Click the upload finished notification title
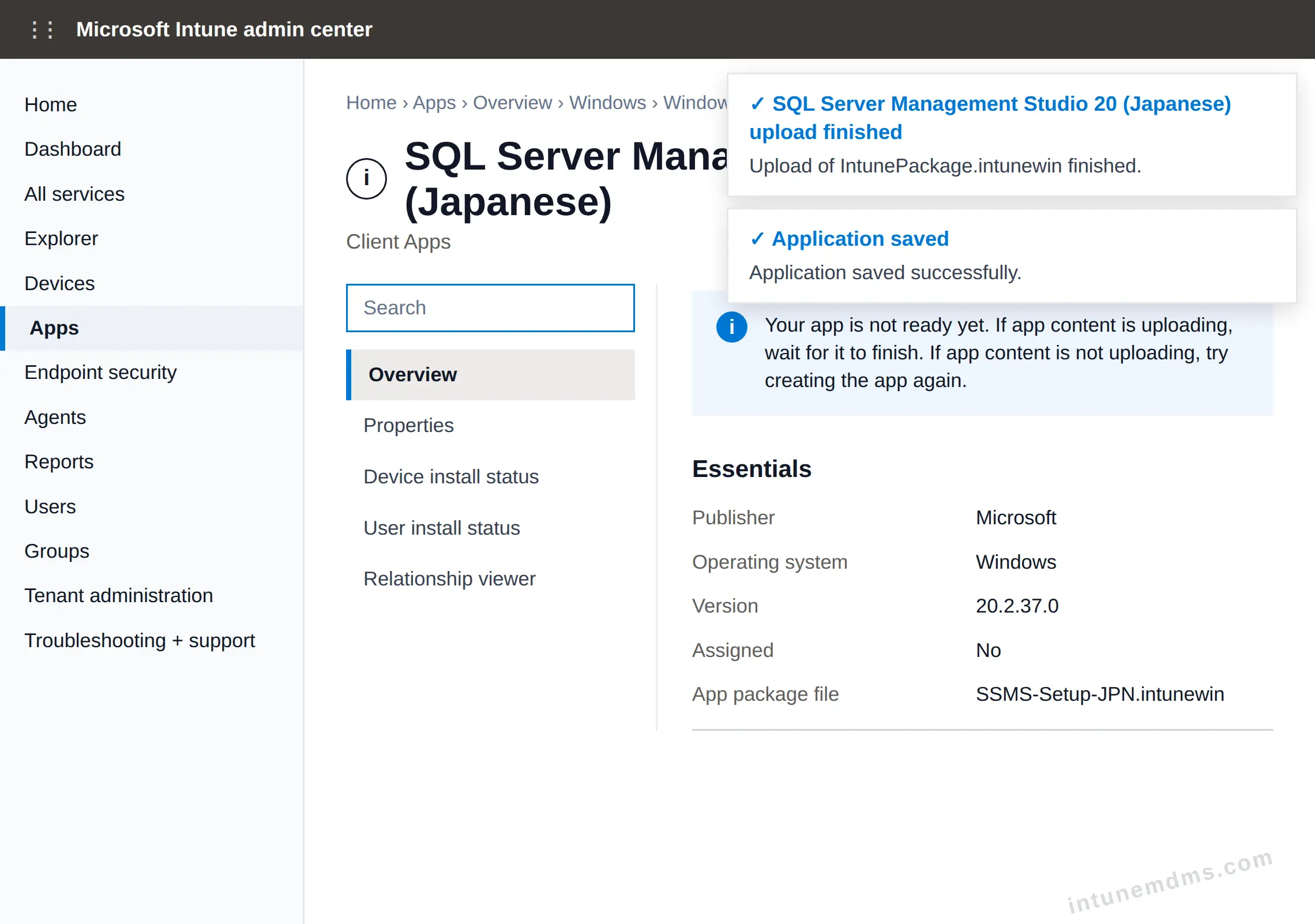The height and width of the screenshot is (924, 1315). [990, 118]
